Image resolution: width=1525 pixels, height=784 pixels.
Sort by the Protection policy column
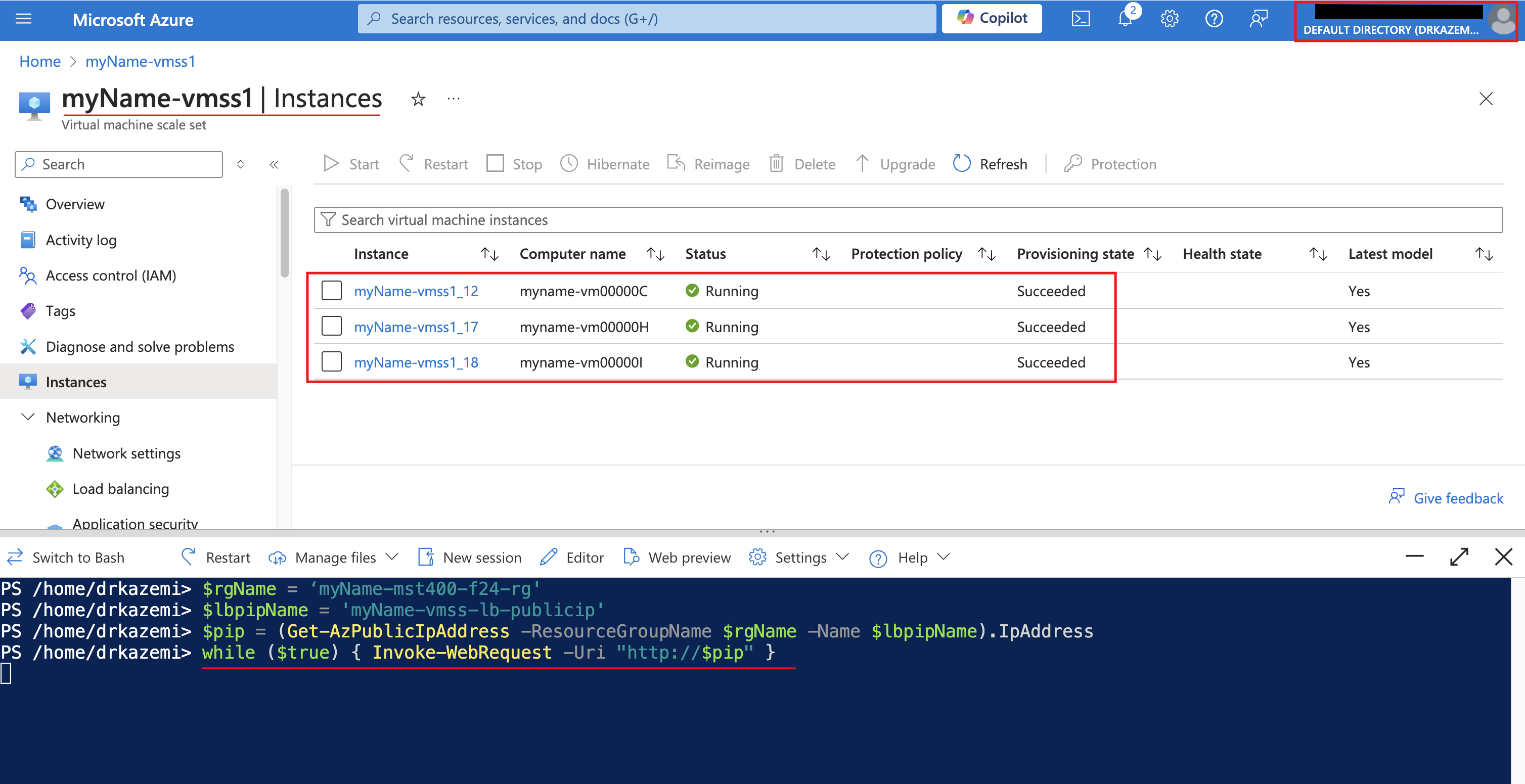coord(987,254)
